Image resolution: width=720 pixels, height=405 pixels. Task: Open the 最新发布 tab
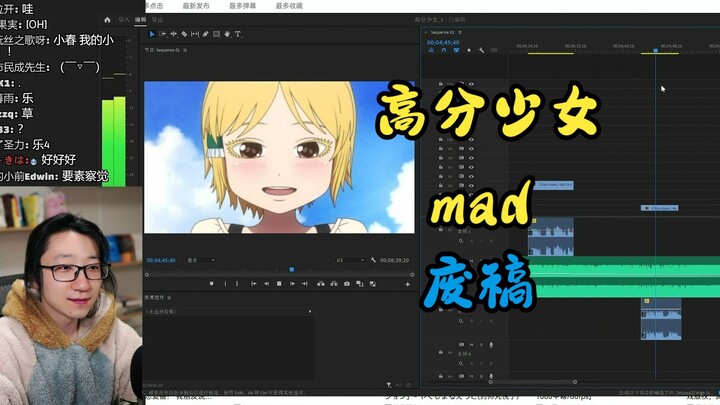coord(196,6)
